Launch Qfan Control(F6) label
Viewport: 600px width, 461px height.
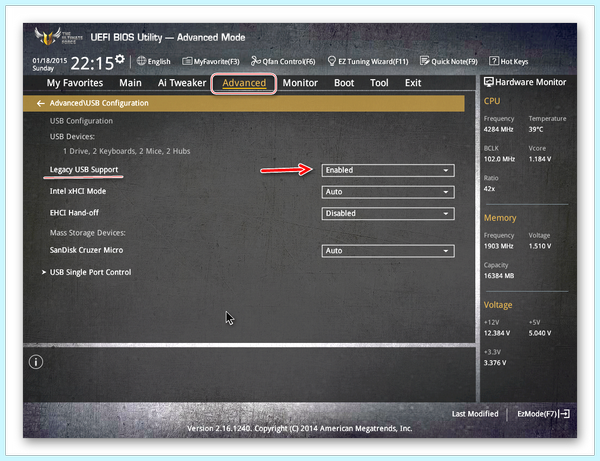(289, 62)
